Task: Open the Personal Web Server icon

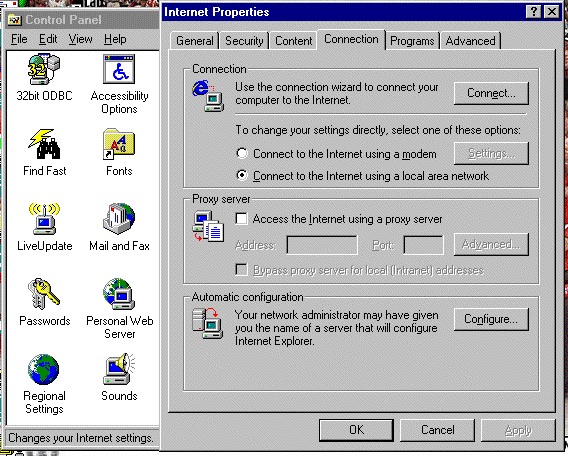Action: [x=119, y=294]
